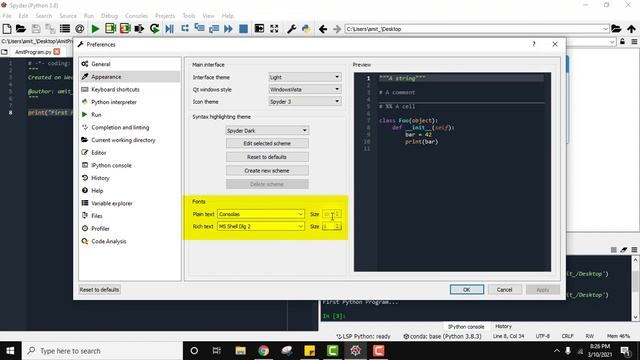Image resolution: width=640 pixels, height=360 pixels.
Task: Open Preferences via wrench icon
Action: coord(291,29)
